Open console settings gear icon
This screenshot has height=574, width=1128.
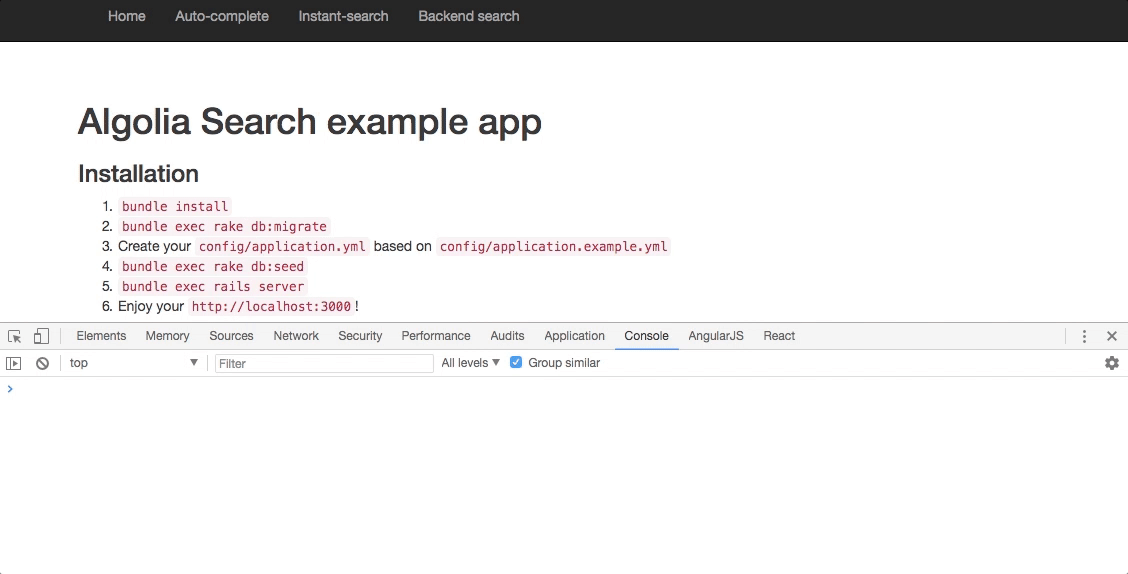click(x=1111, y=363)
